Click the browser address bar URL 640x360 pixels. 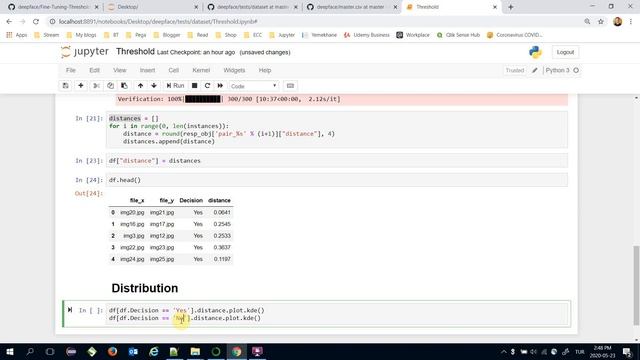[x=158, y=22]
